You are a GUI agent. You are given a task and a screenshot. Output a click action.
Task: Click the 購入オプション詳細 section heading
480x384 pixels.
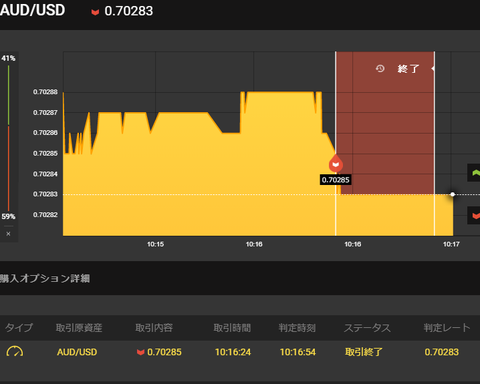point(45,278)
